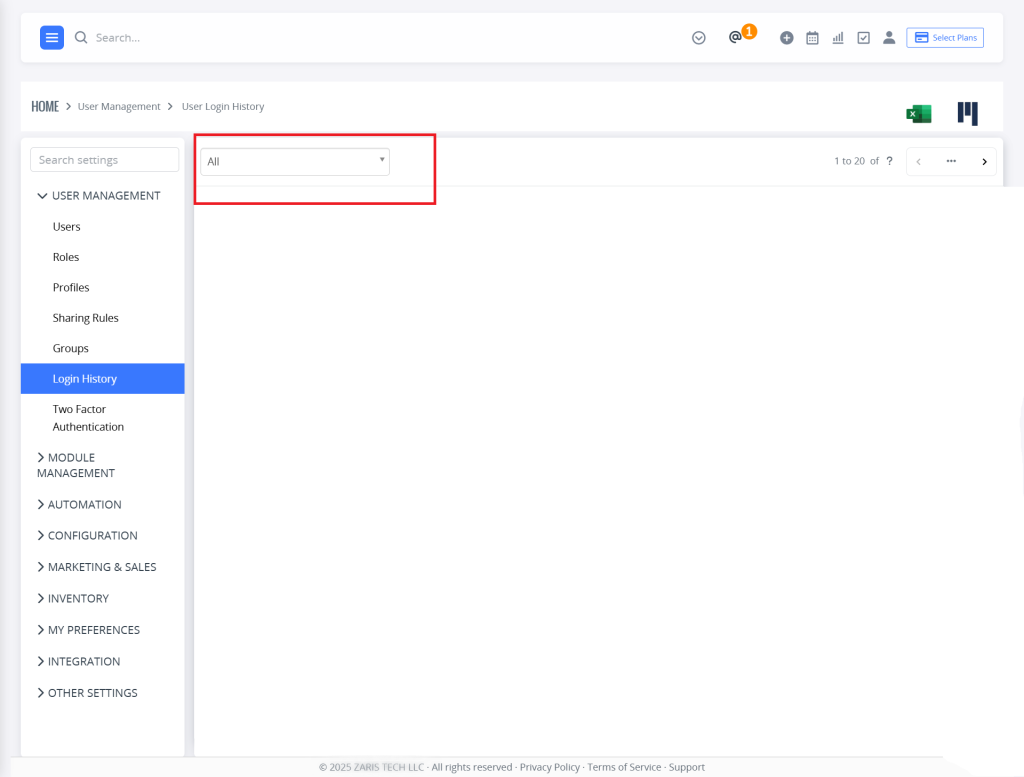Open the user profile icon
Screen dimensions: 1024x777
pos(889,38)
